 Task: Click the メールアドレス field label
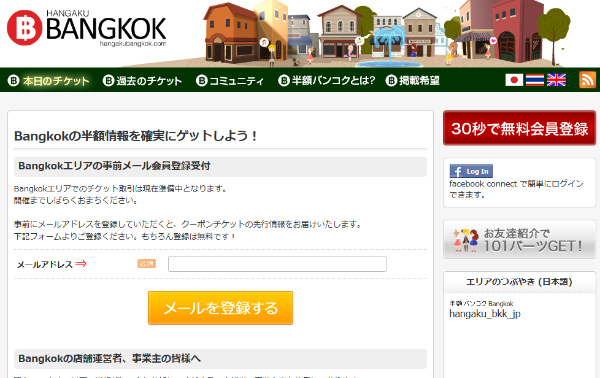click(44, 264)
